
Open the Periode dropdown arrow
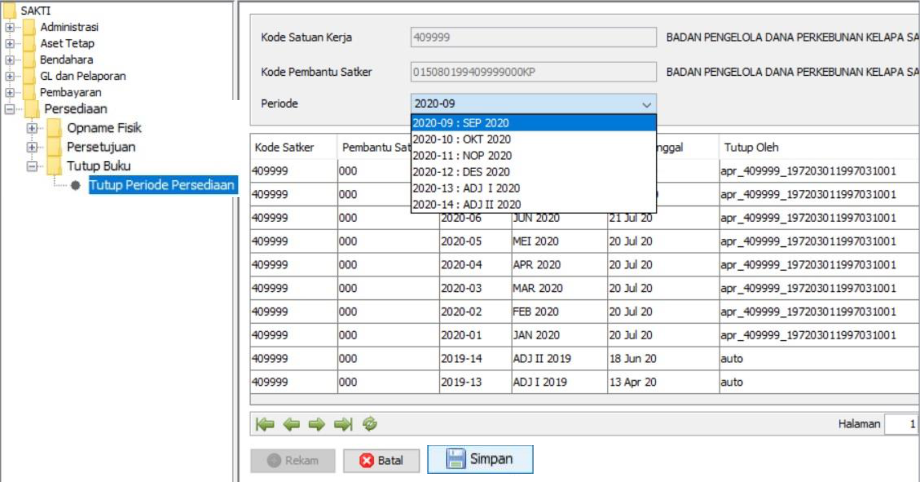pos(647,104)
